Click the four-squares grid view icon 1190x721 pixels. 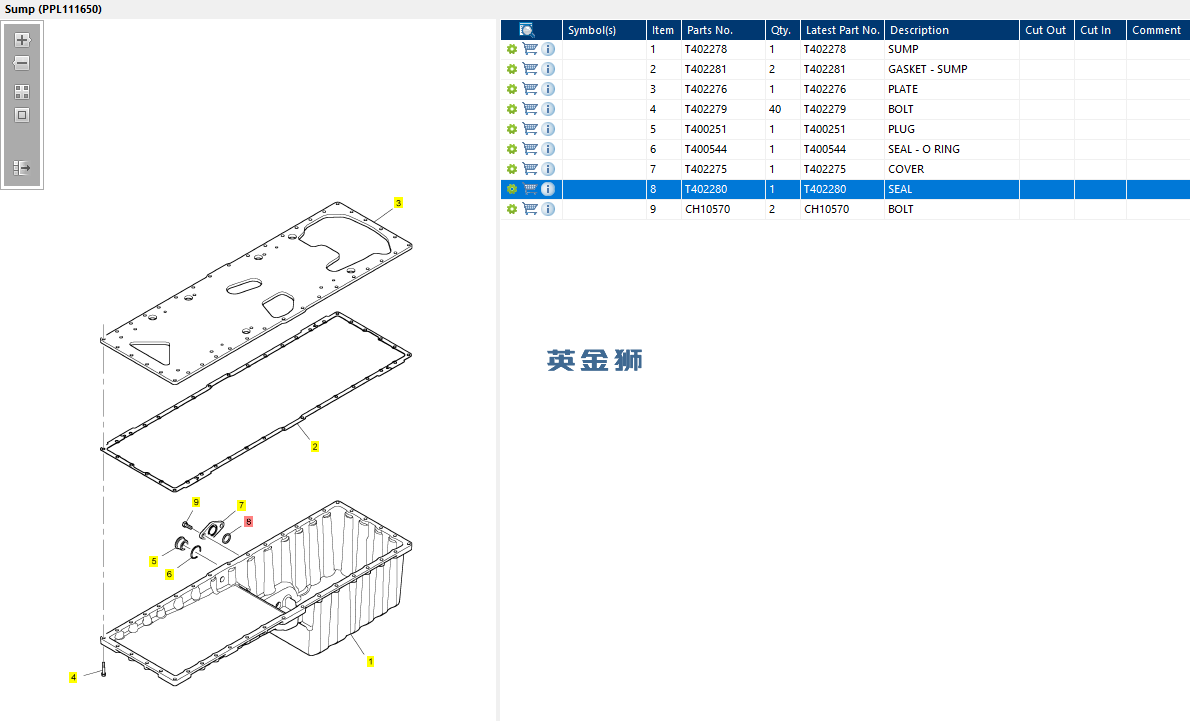(x=22, y=92)
